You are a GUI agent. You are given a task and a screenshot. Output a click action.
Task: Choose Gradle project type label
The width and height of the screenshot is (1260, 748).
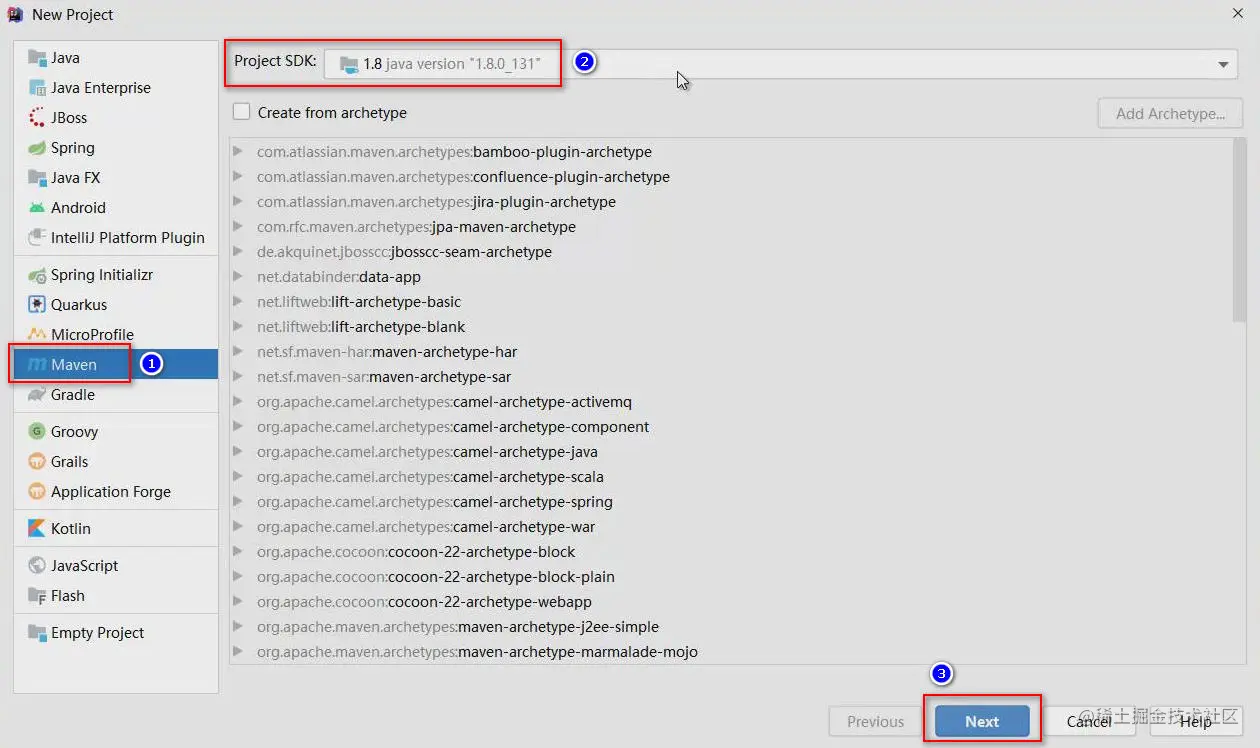(x=73, y=395)
